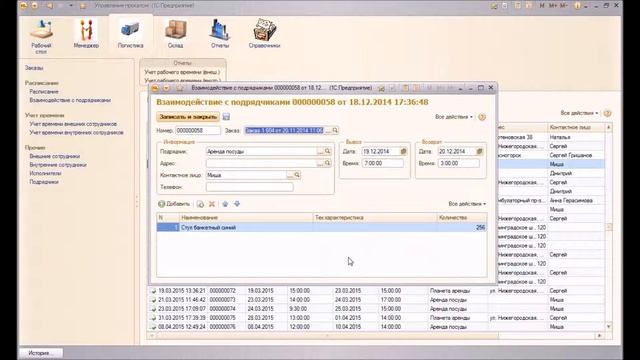Screen dimensions: 640x360
Task: Click the История button in the bottom bar
Action: click(x=40, y=353)
